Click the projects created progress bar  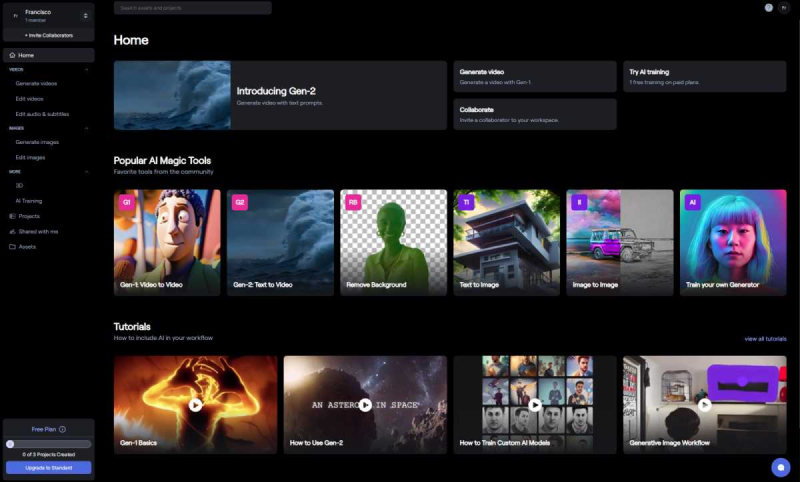pos(48,443)
